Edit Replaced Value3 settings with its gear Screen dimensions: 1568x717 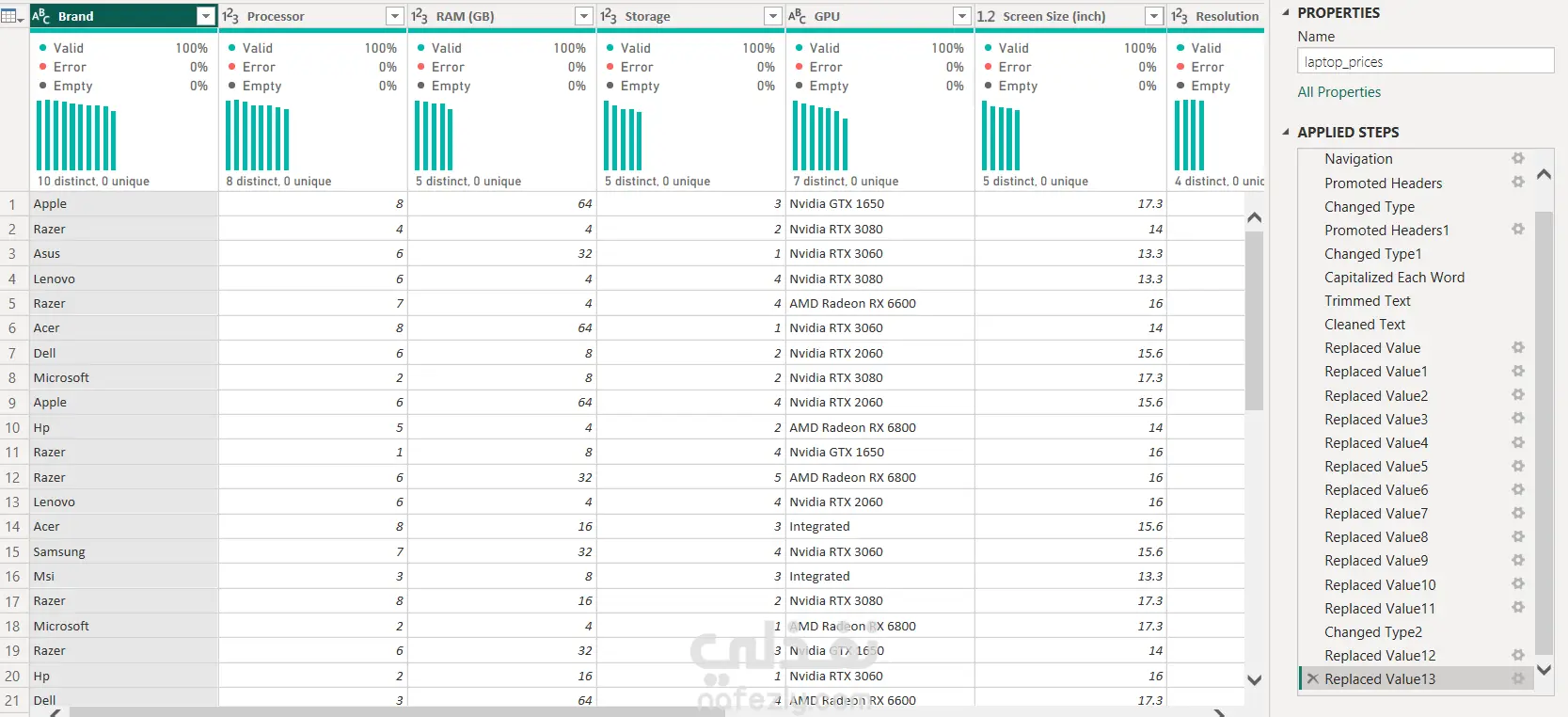pyautogui.click(x=1518, y=418)
